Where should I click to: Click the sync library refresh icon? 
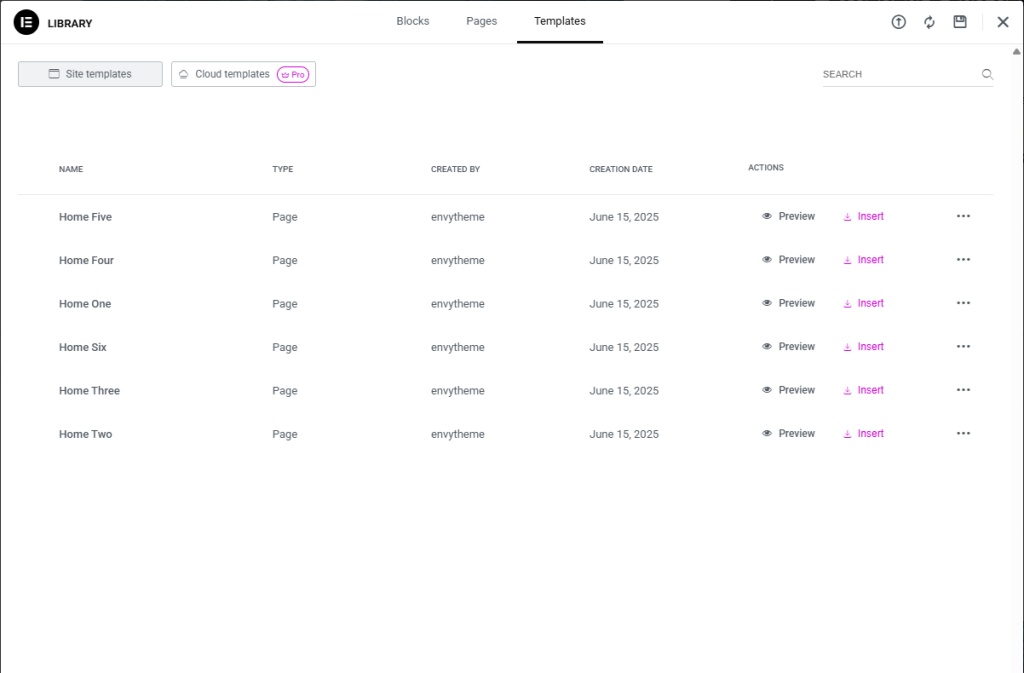[x=929, y=22]
